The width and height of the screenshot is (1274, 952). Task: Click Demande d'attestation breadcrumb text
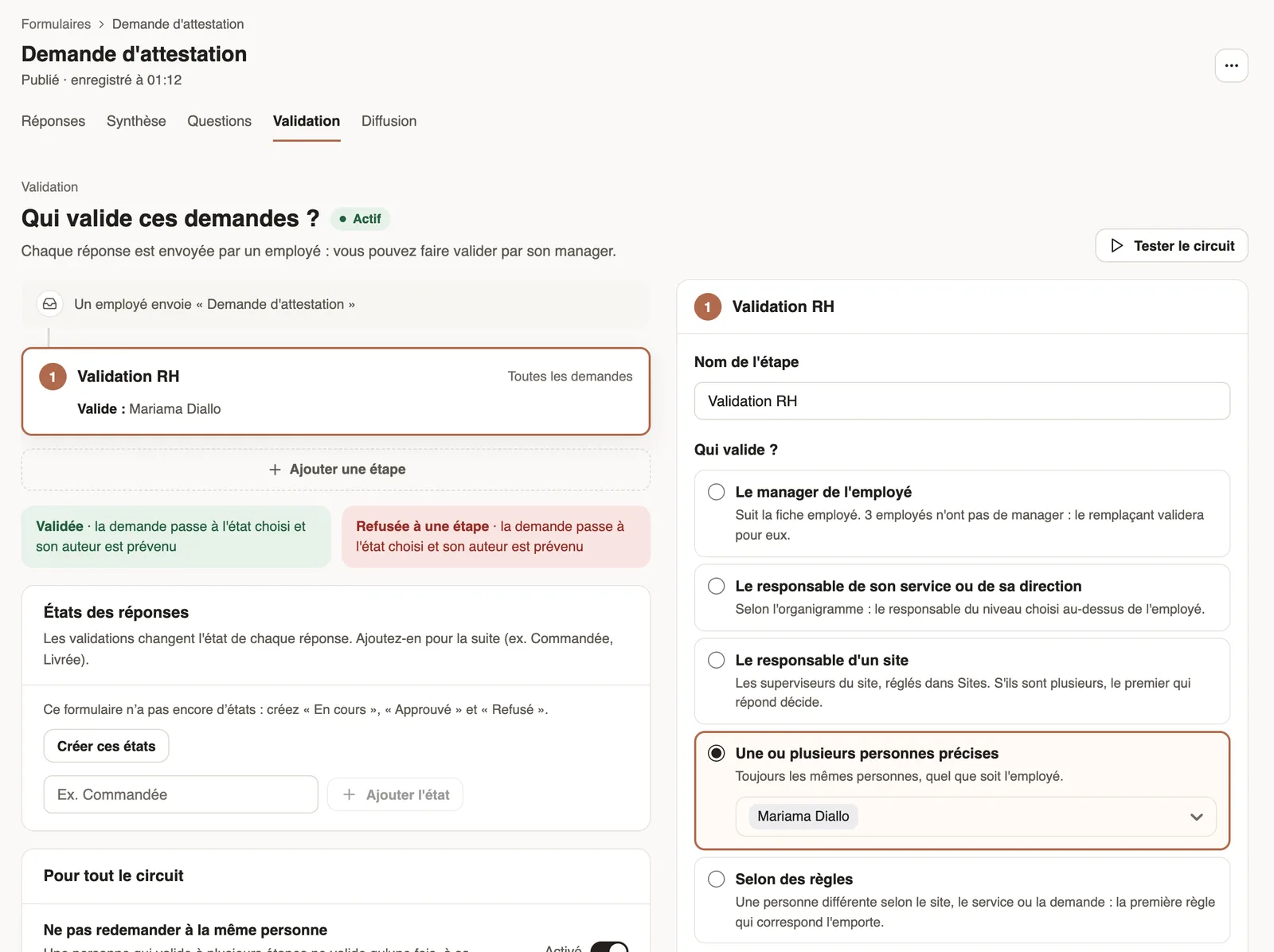[178, 24]
